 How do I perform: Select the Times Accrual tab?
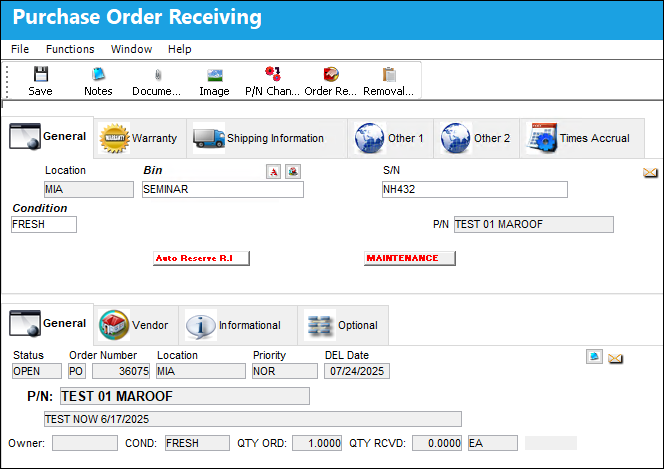tap(582, 138)
